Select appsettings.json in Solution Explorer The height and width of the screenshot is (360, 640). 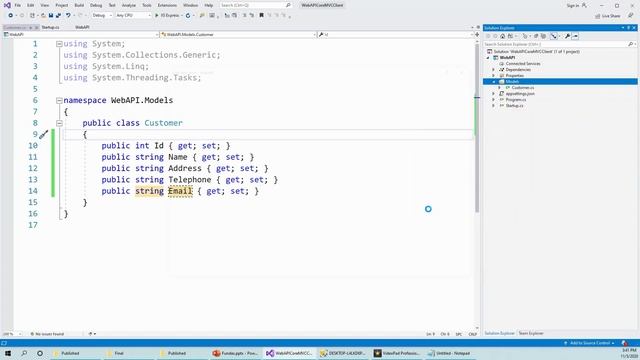(520, 94)
